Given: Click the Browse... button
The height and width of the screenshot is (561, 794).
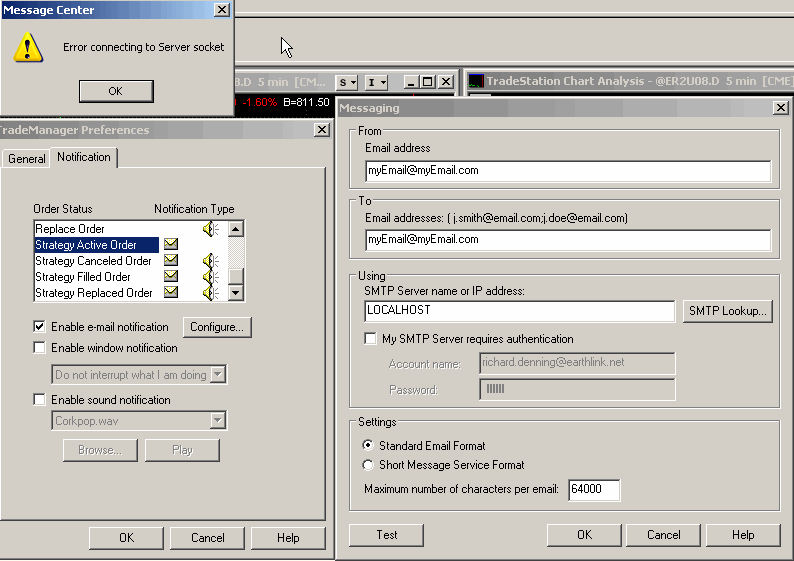Looking at the screenshot, I should (100, 450).
